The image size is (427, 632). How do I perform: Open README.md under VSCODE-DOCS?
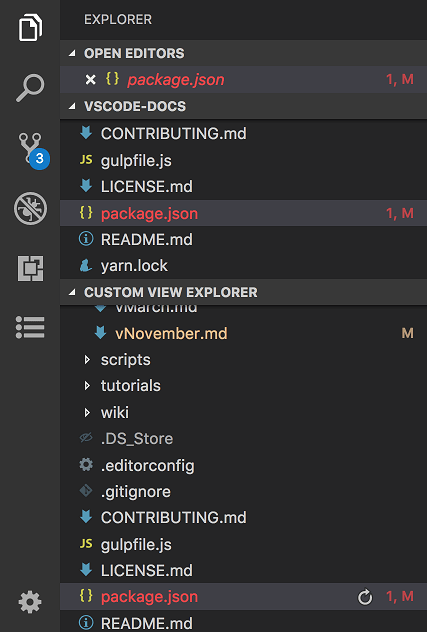(244, 239)
